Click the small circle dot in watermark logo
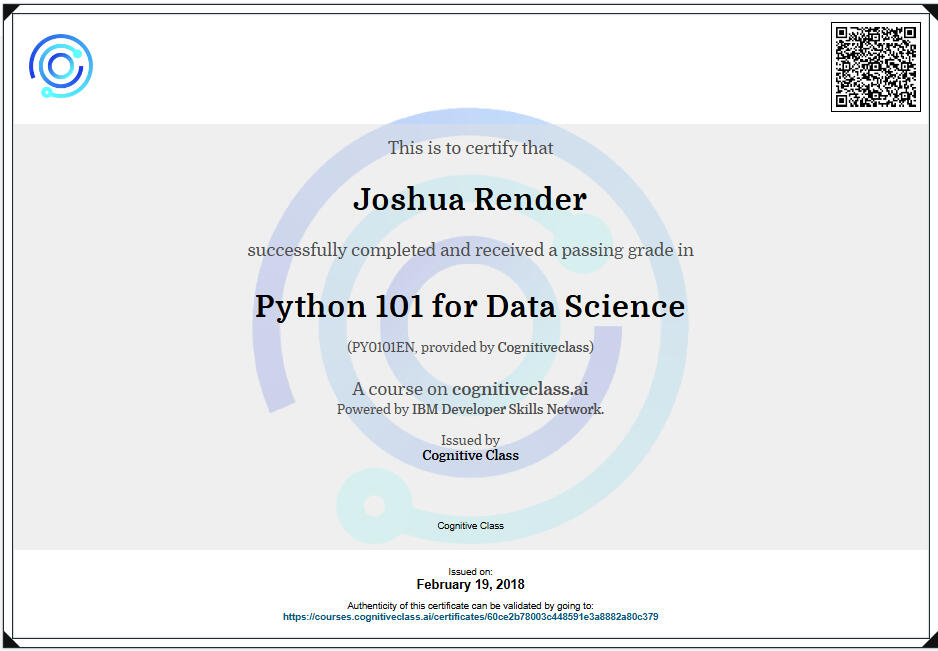Screen dimensions: 938x651 tap(374, 506)
